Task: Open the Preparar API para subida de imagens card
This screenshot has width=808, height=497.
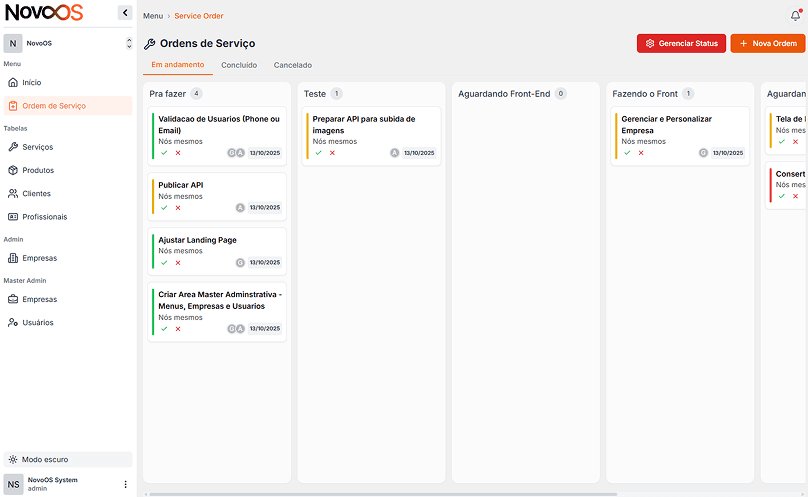Action: pos(371,125)
